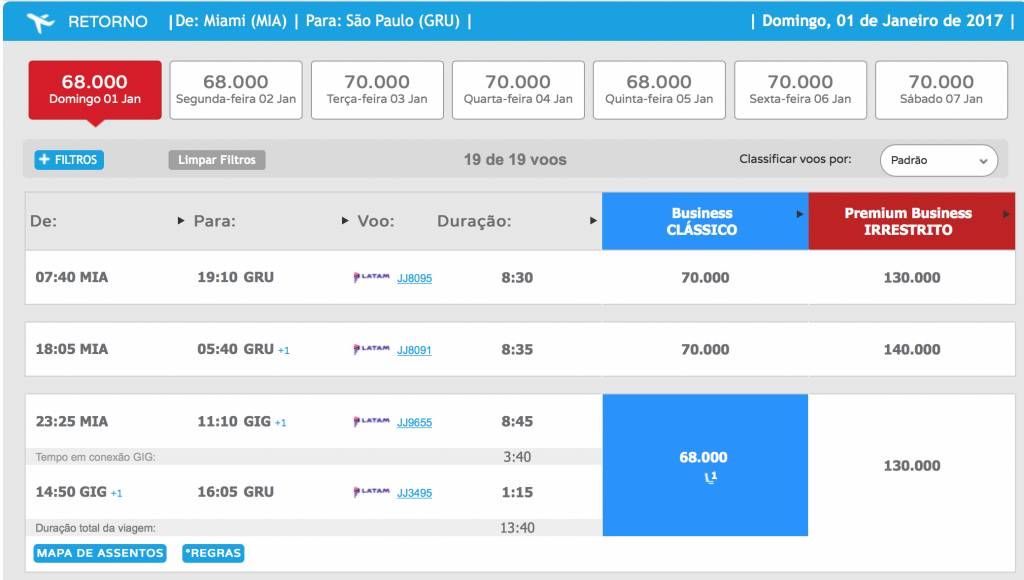Click the MAPA DE ASSENTOS button
This screenshot has width=1024, height=580.
click(100, 553)
